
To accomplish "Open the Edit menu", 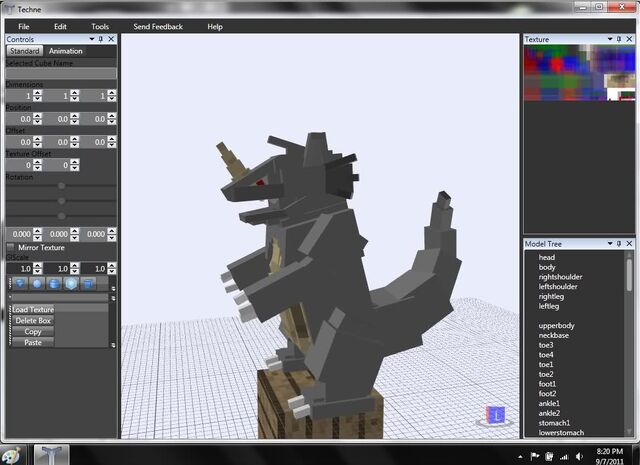I will 60,27.
